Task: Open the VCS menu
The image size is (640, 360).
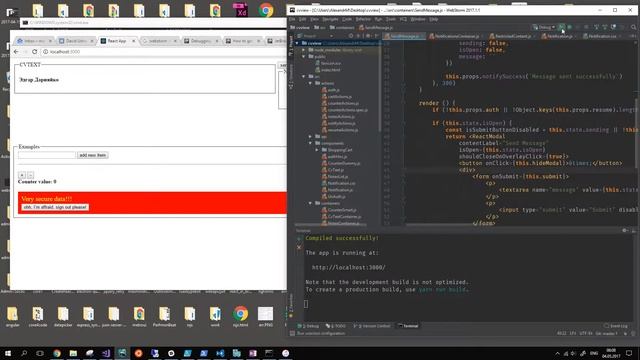Action: (x=403, y=19)
